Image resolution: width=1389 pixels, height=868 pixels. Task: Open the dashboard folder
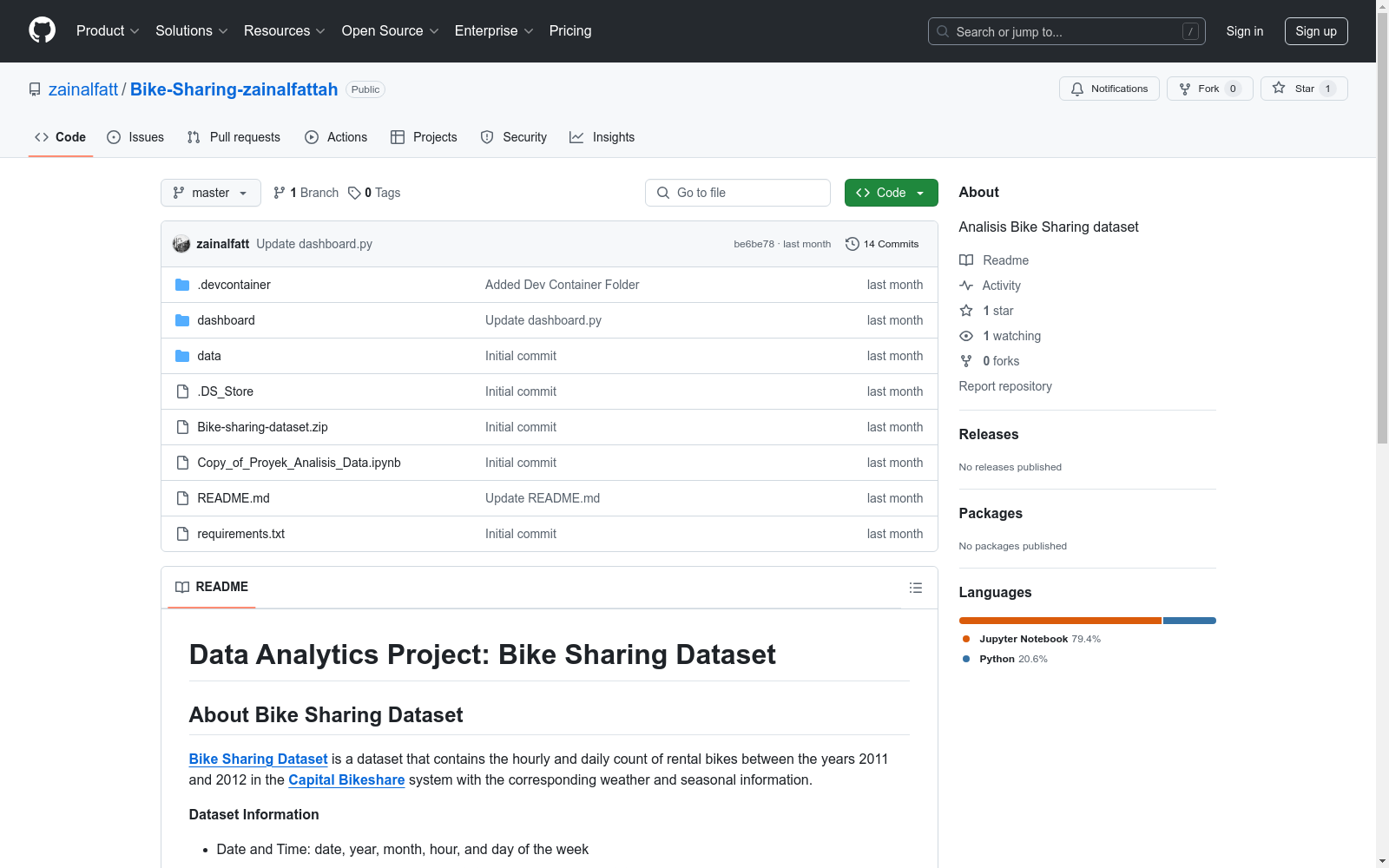(226, 320)
